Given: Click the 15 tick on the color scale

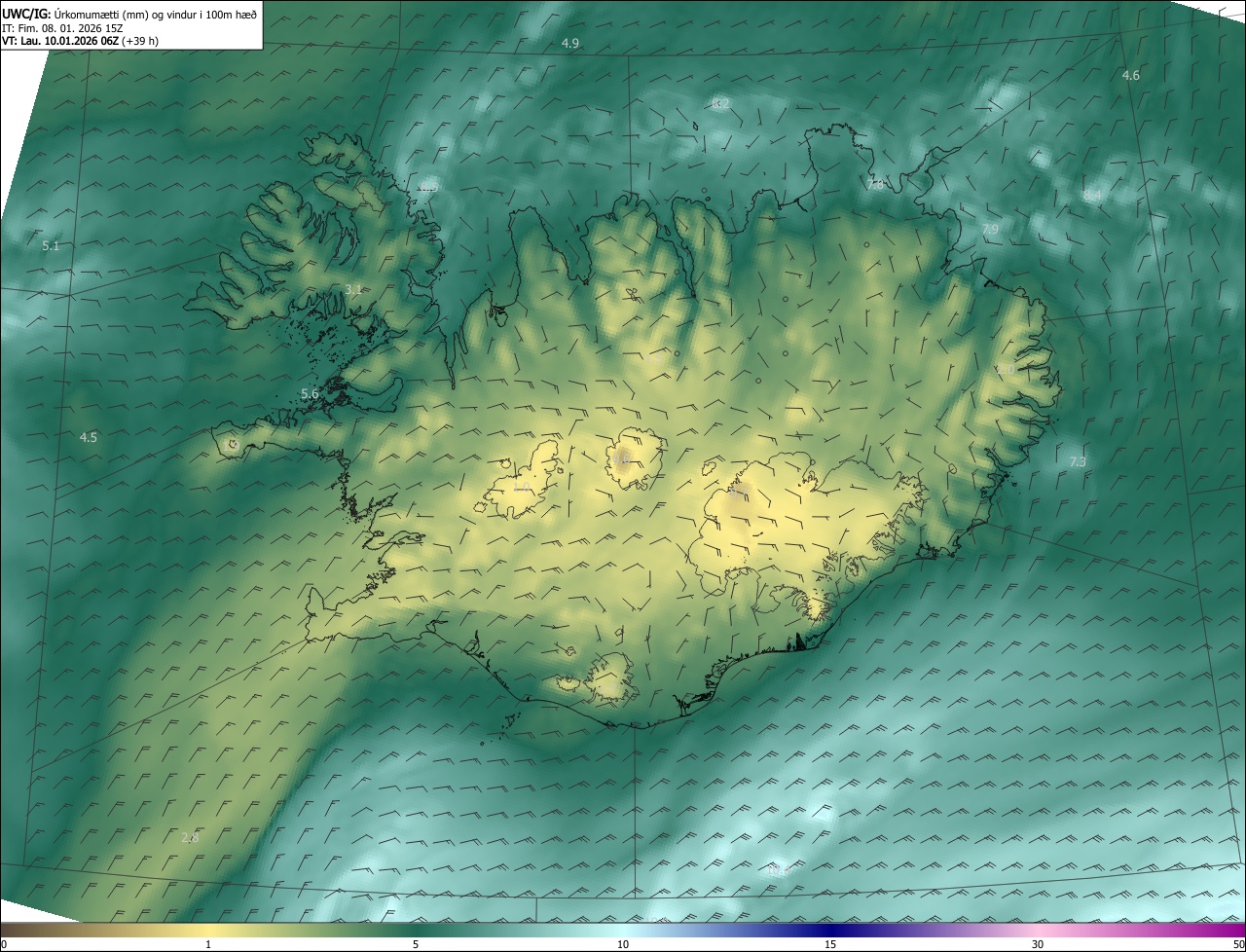Looking at the screenshot, I should click(830, 944).
